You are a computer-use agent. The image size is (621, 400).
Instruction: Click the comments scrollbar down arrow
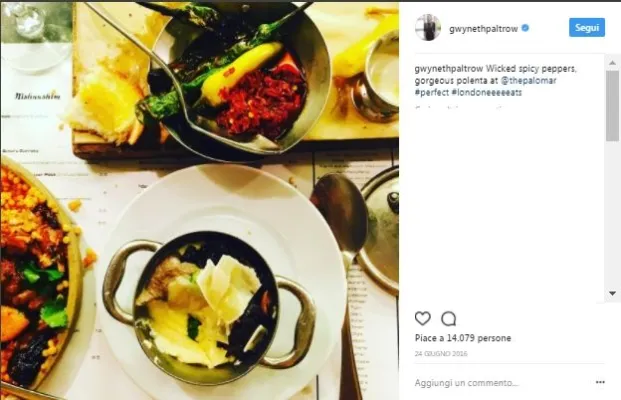(612, 293)
